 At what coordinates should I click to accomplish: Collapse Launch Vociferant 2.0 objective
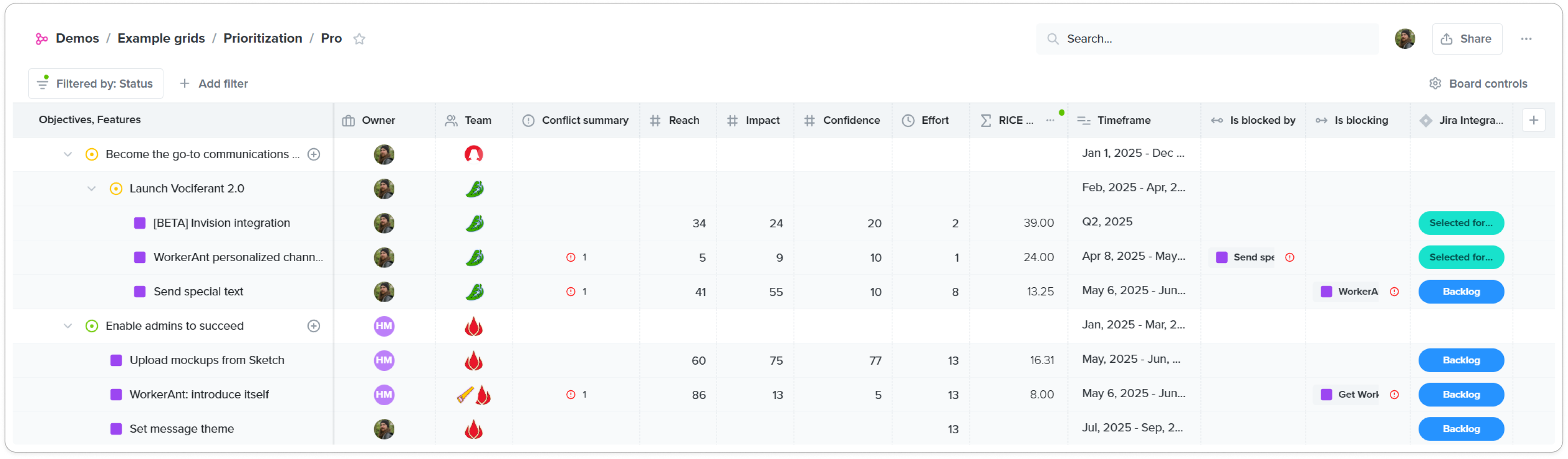click(91, 189)
